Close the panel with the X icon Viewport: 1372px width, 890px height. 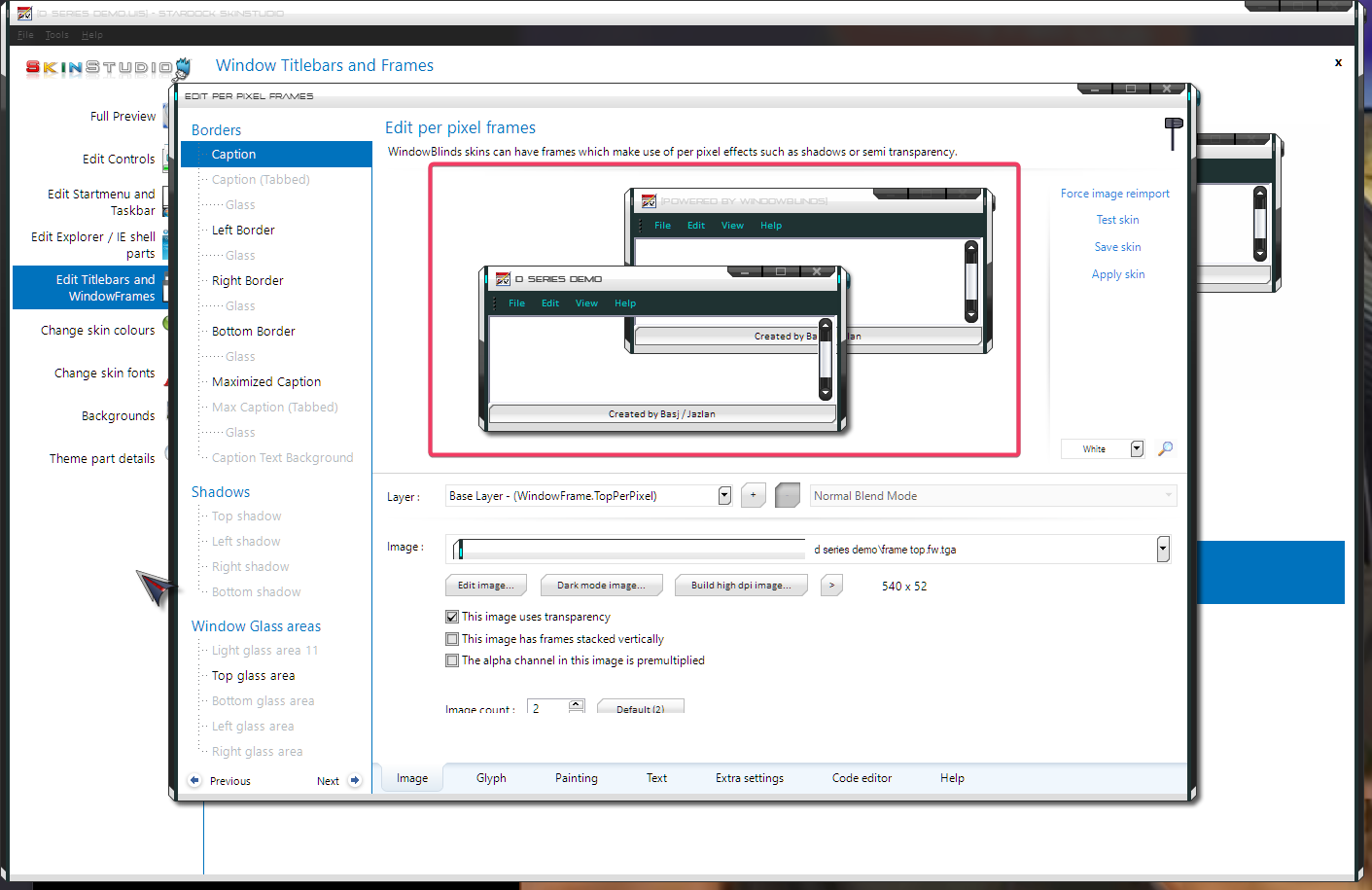click(1338, 62)
